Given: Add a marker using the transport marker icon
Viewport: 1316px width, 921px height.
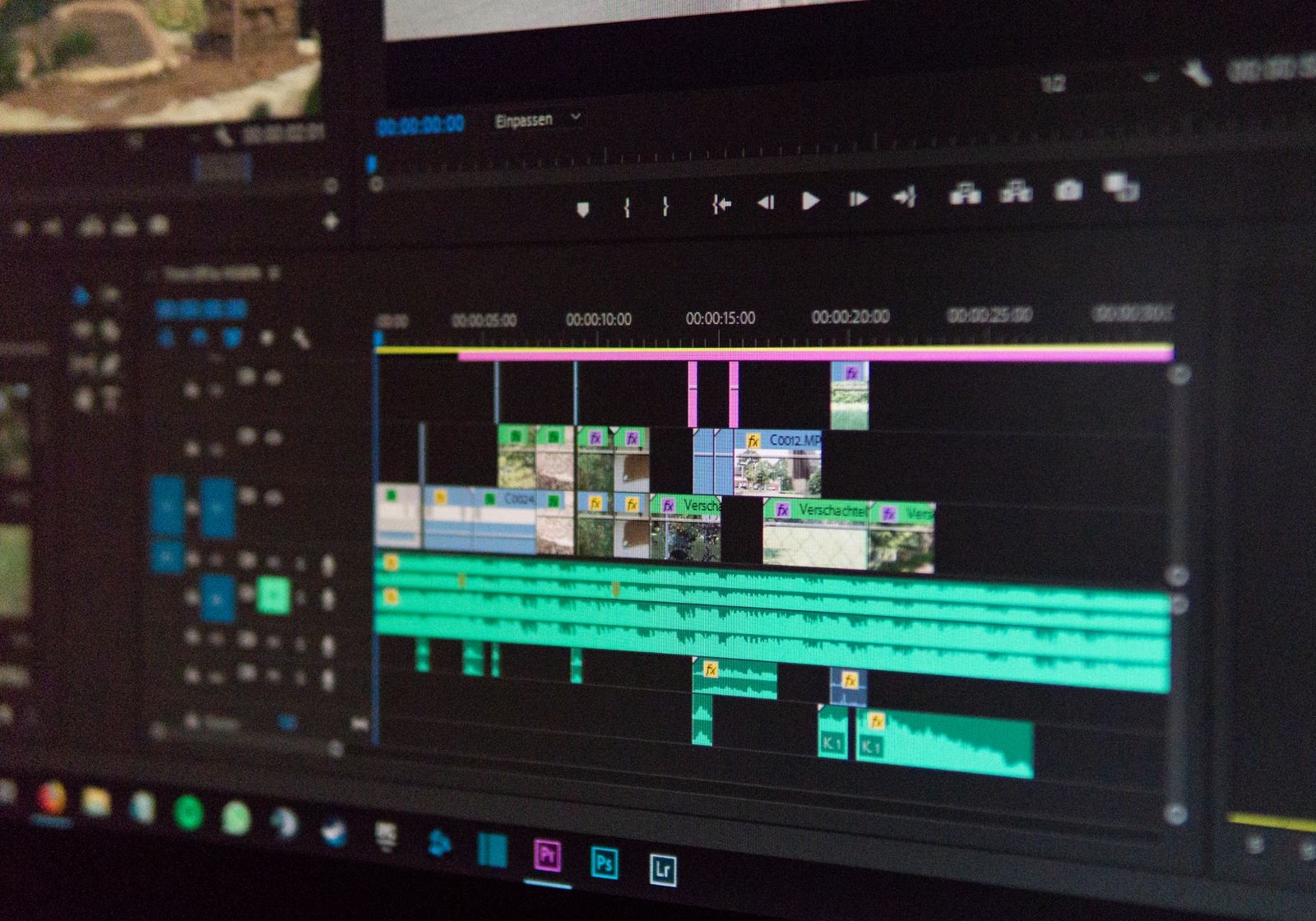Looking at the screenshot, I should [x=583, y=210].
